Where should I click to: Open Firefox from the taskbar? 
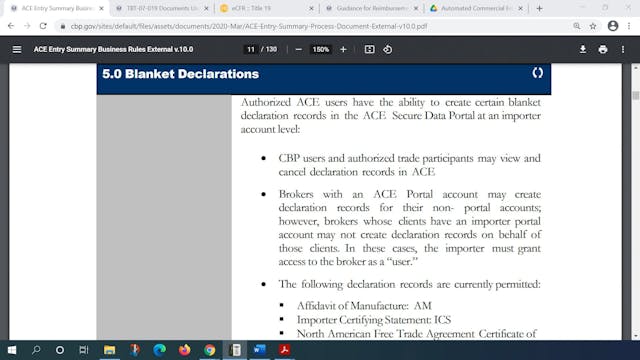tap(184, 350)
